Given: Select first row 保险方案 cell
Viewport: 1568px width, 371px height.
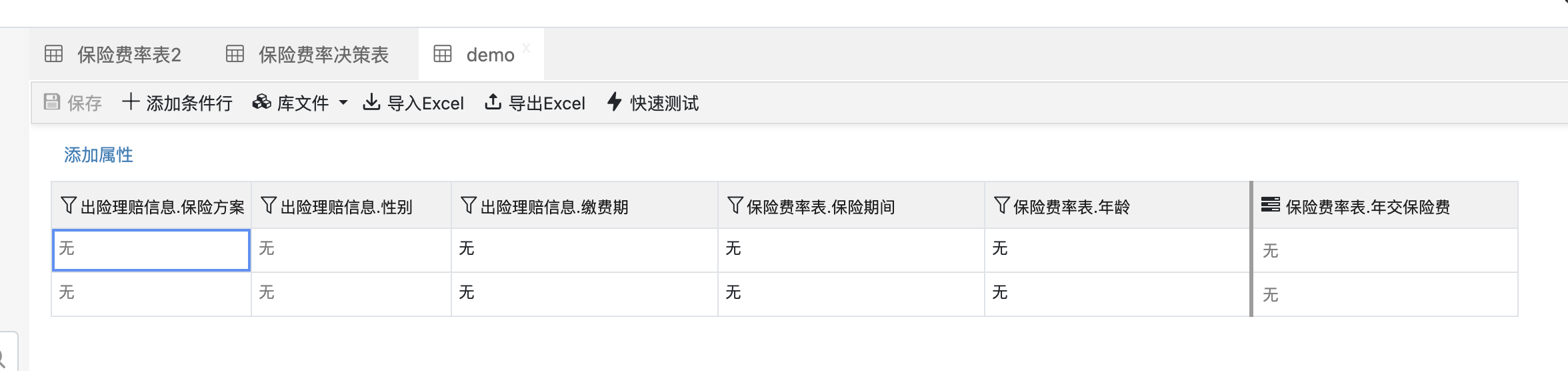Looking at the screenshot, I should click(151, 250).
